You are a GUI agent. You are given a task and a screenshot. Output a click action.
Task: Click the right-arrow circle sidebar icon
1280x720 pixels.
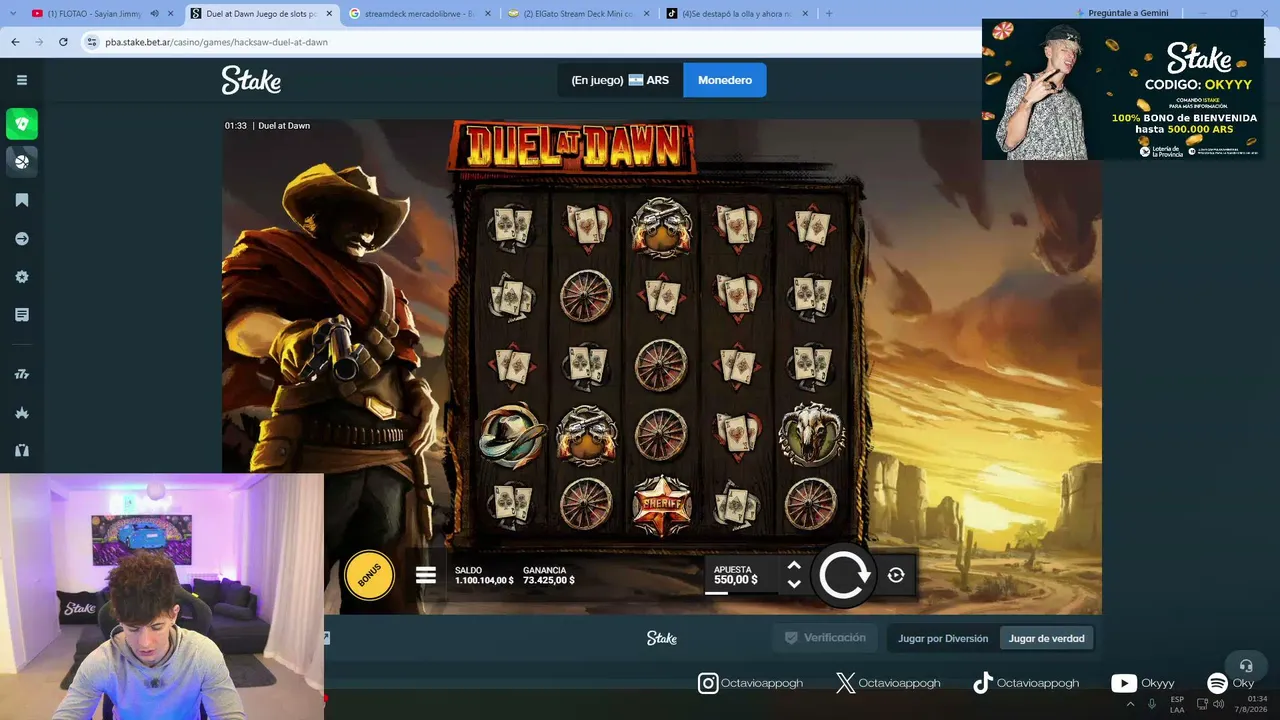(x=22, y=239)
